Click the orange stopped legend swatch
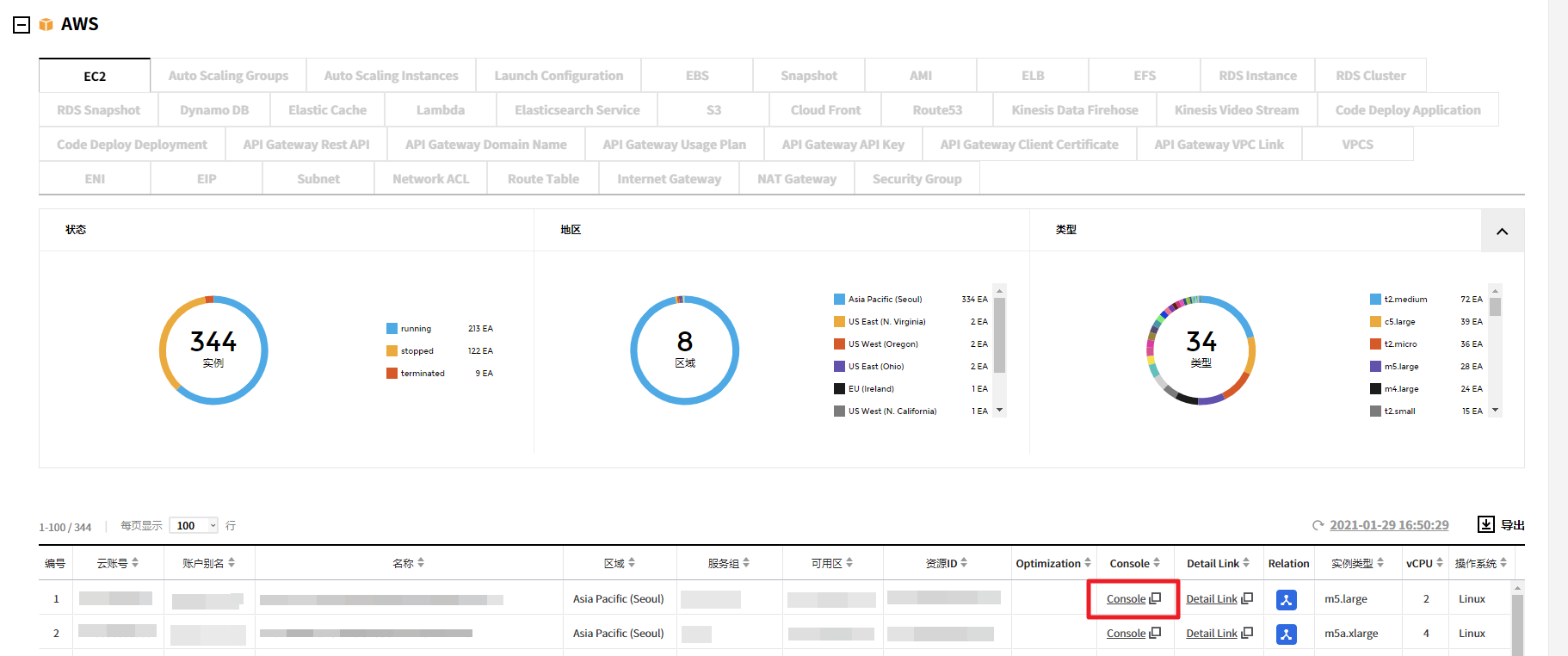This screenshot has height=656, width=1568. [392, 351]
